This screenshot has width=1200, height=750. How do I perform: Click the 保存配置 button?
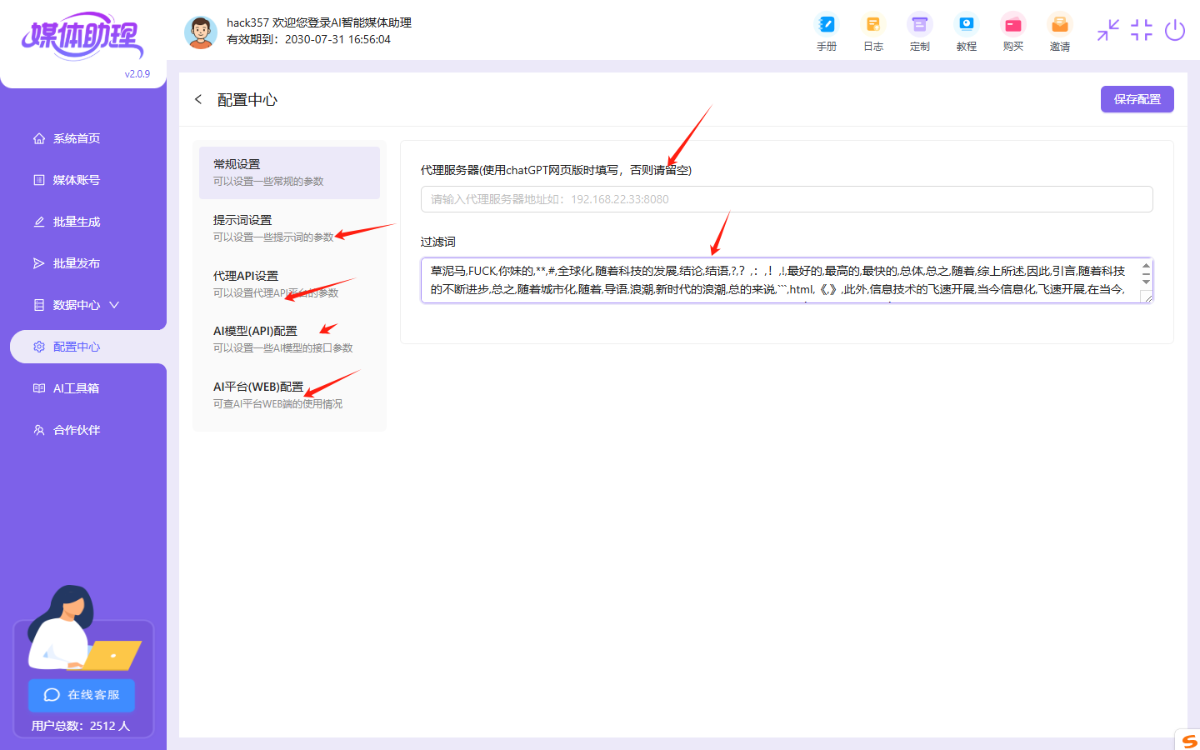click(x=1137, y=99)
